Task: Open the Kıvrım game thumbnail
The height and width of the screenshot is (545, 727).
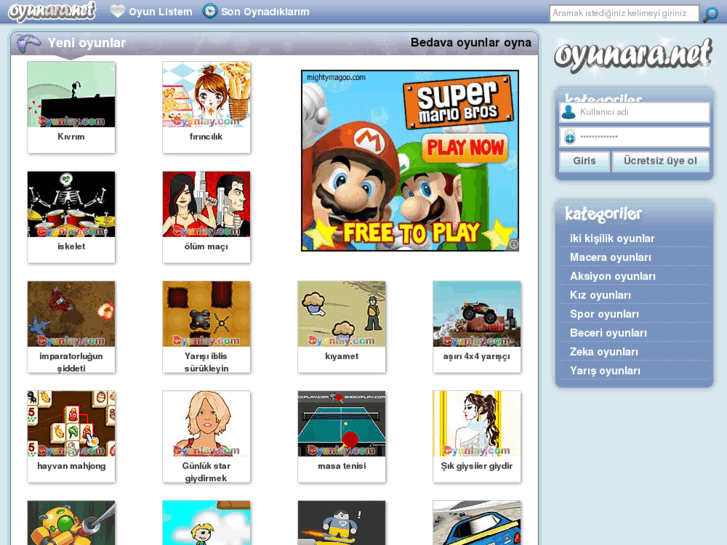Action: coord(71,94)
